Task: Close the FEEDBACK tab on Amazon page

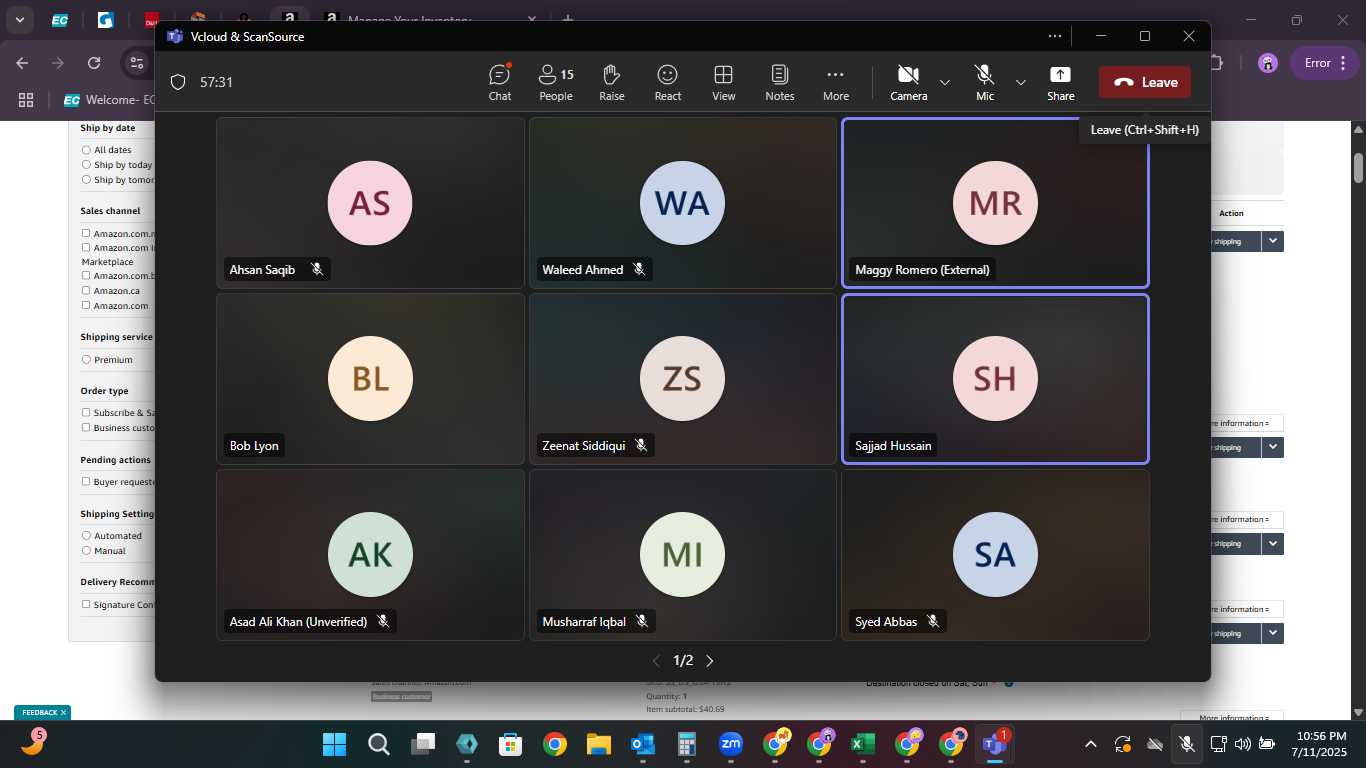Action: pyautogui.click(x=63, y=713)
